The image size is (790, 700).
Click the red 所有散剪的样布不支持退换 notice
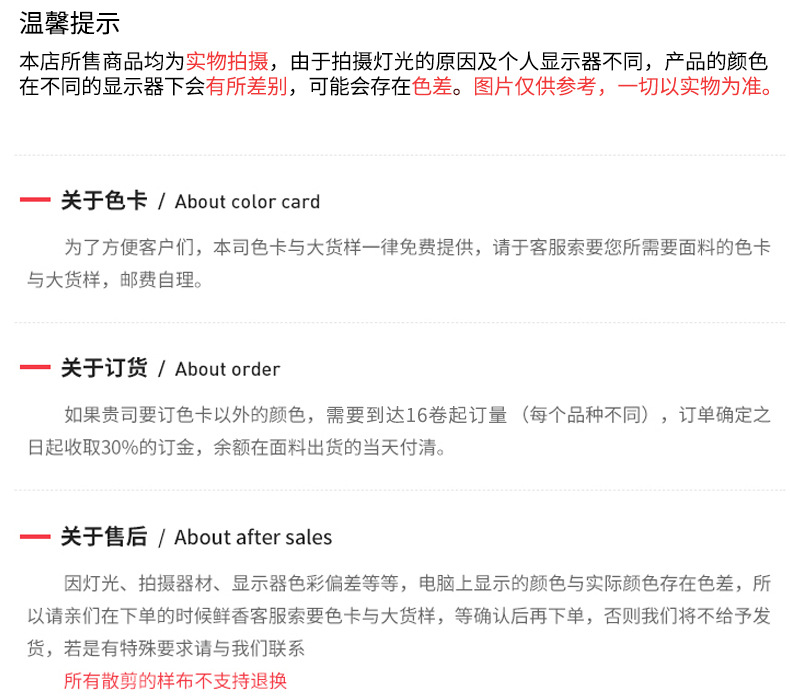[175, 681]
